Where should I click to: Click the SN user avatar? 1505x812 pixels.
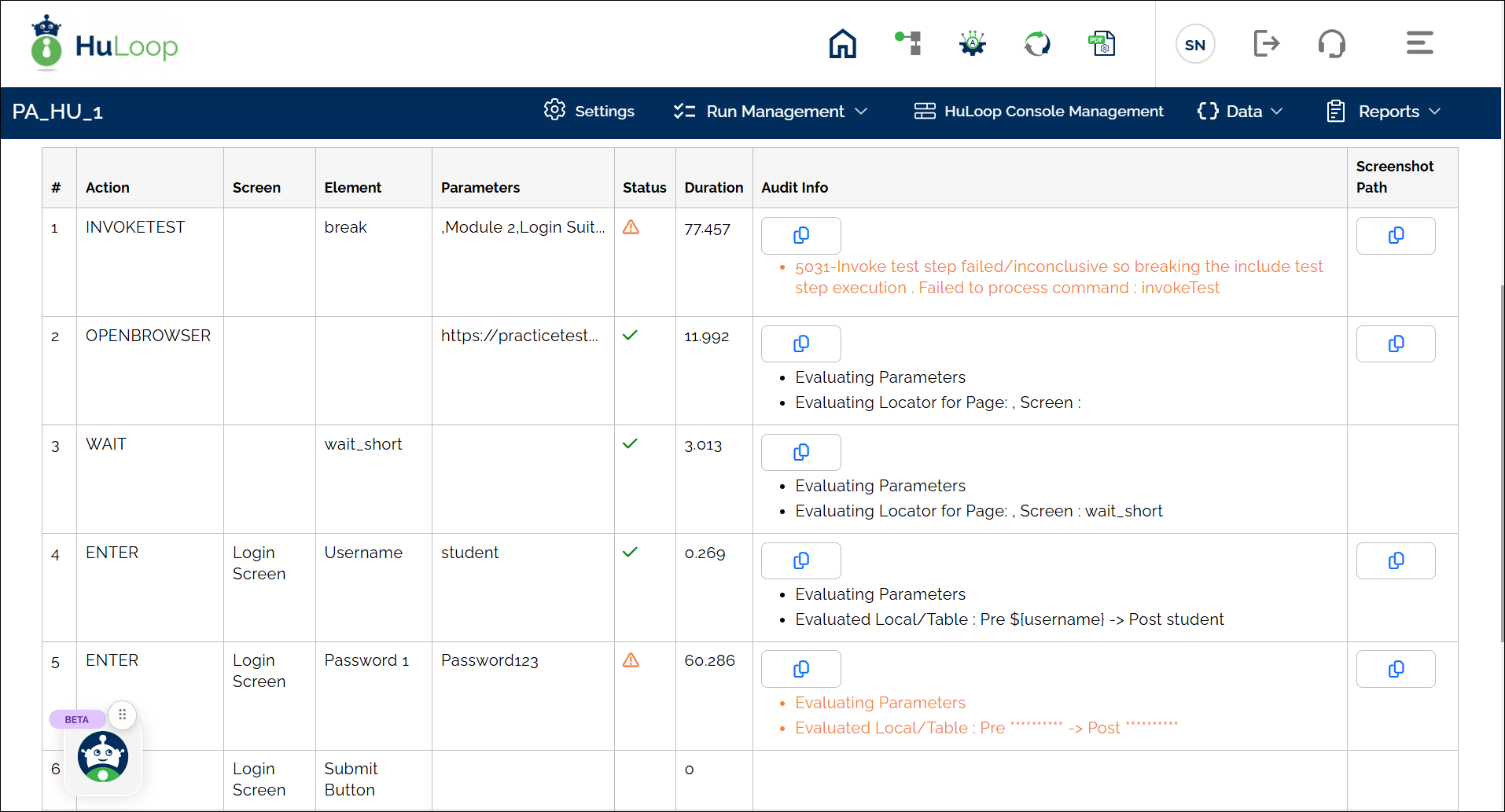point(1195,45)
